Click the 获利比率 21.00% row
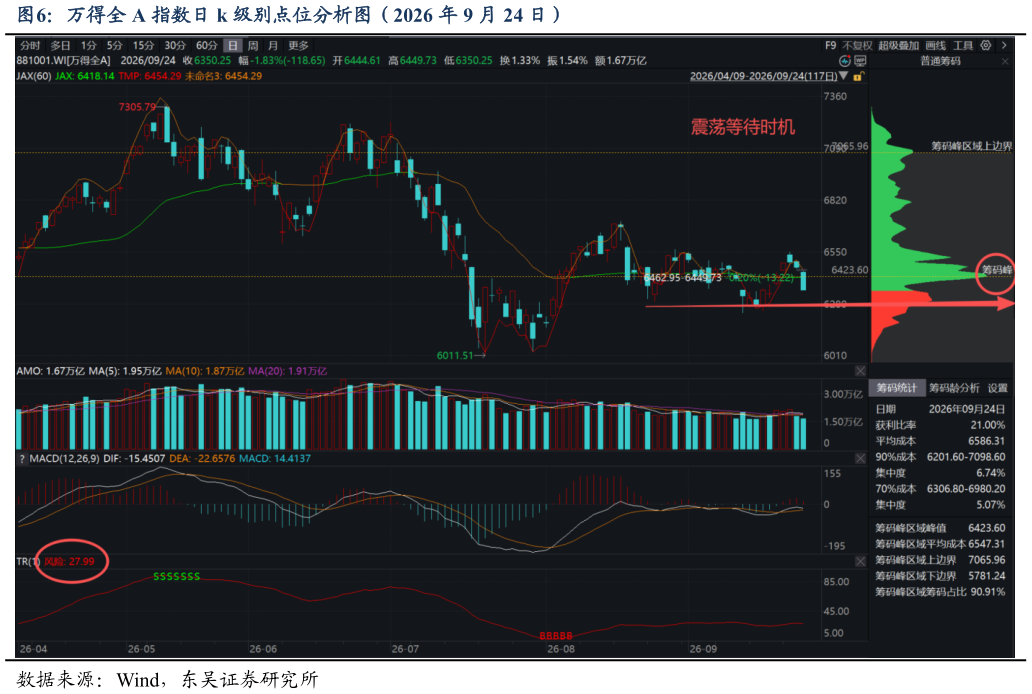This screenshot has width=1032, height=694. click(940, 425)
